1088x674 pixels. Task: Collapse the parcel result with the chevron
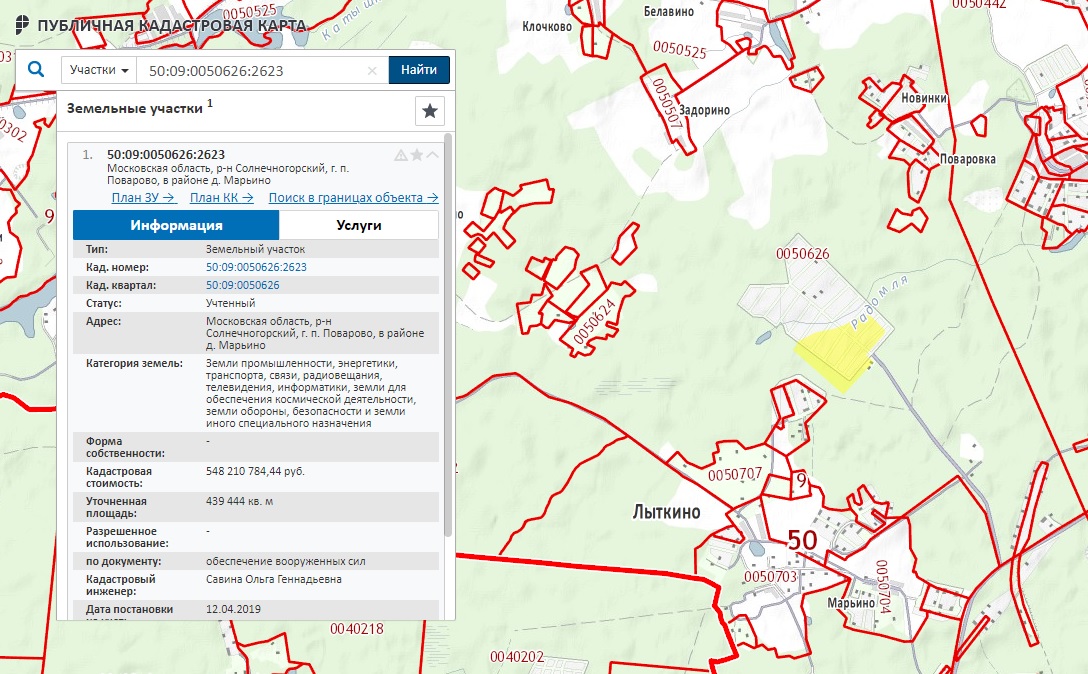pos(433,155)
